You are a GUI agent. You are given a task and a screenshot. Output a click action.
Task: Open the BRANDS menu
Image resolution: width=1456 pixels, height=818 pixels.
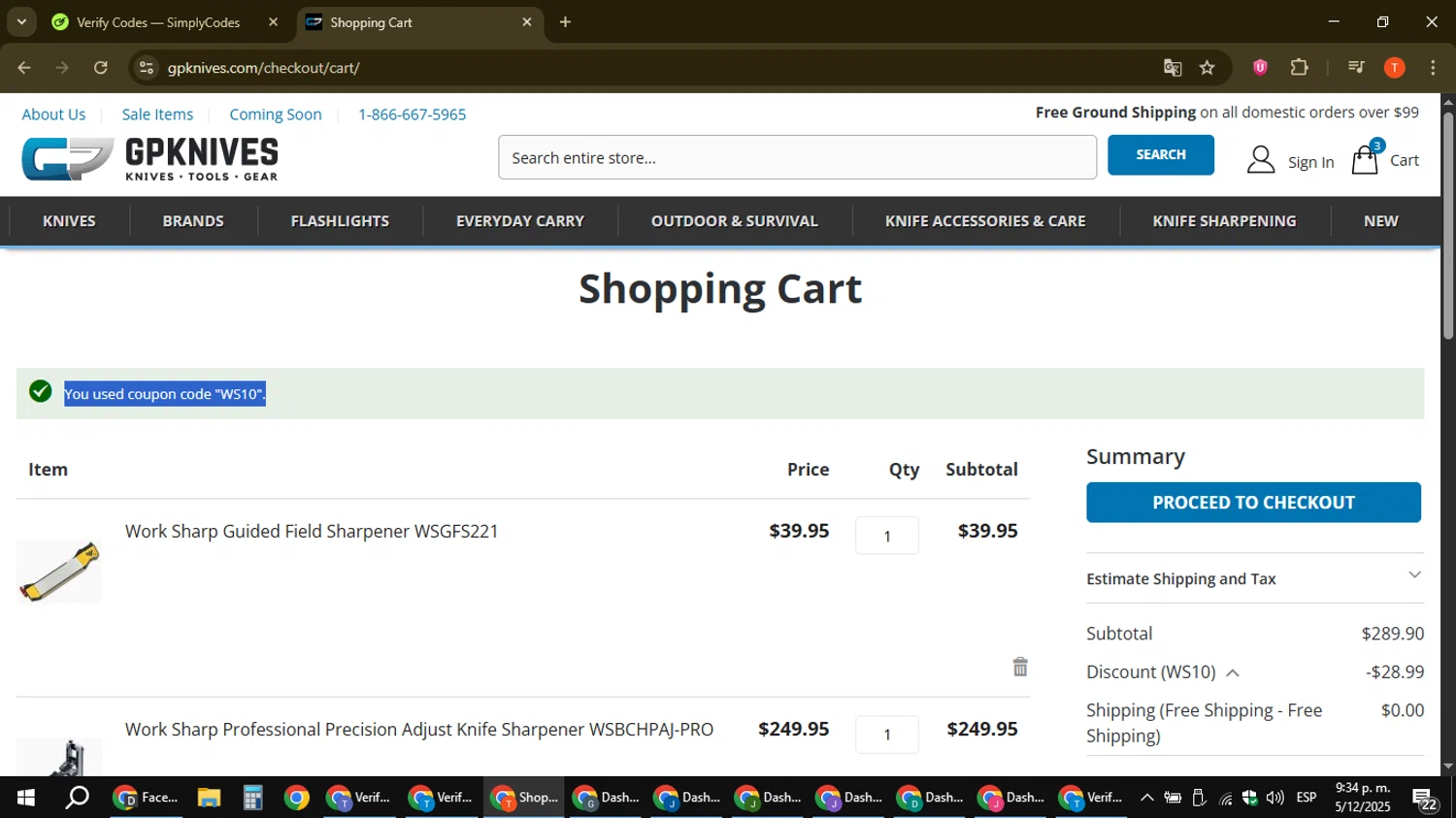(x=193, y=221)
